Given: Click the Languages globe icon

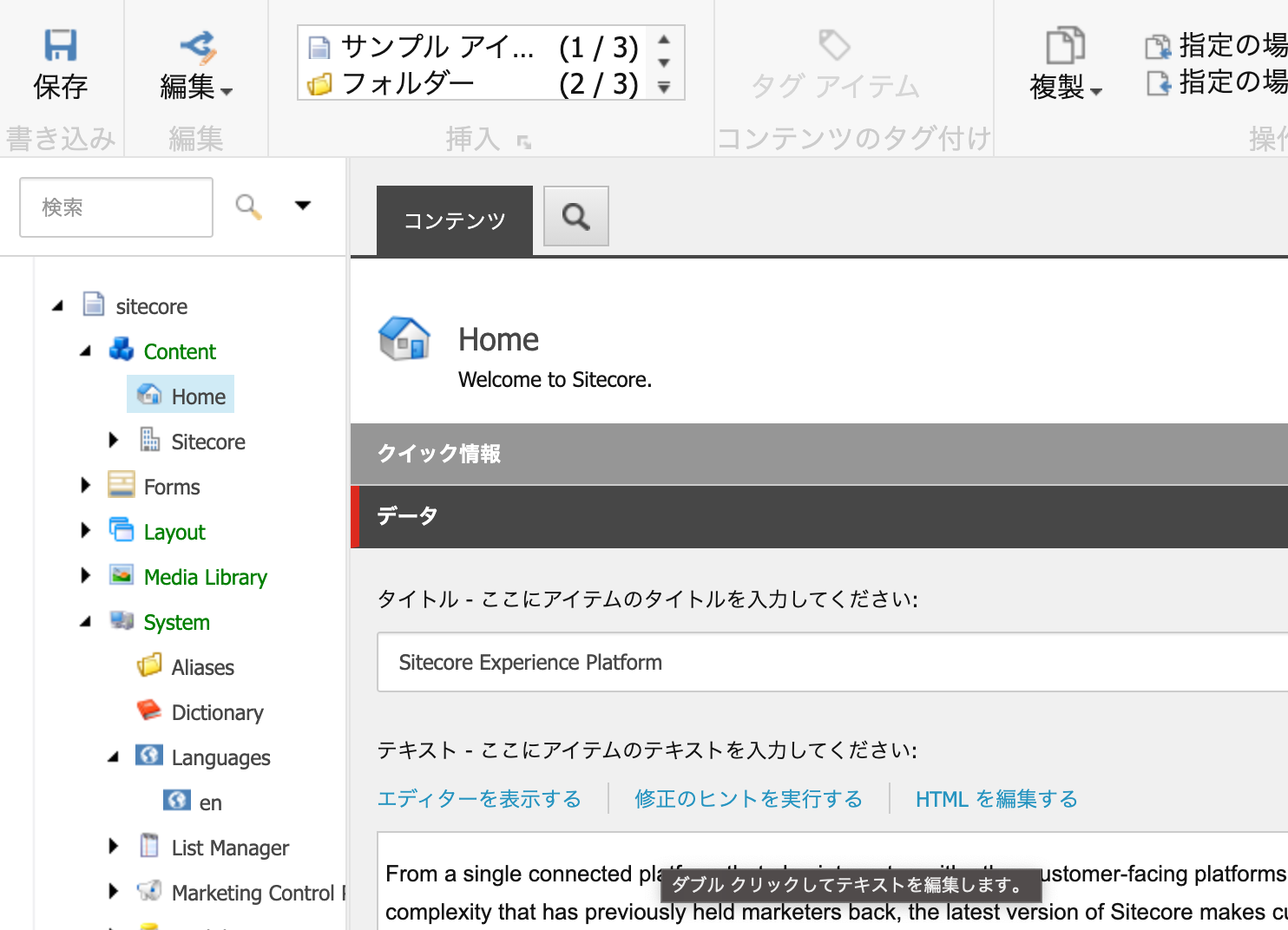Looking at the screenshot, I should [x=149, y=755].
